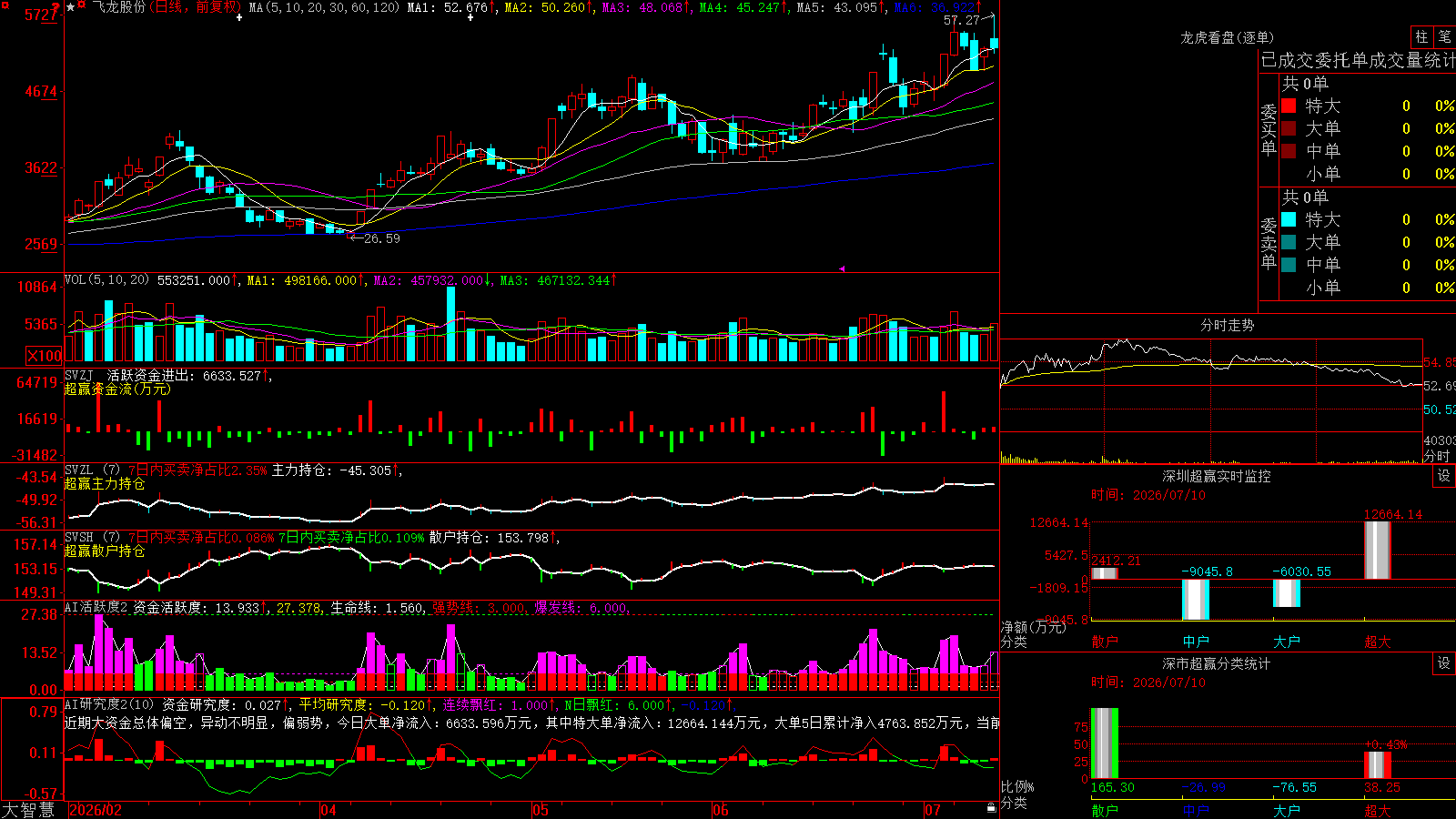Click the 大智慧 logo in bottom-left corner

tap(28, 810)
